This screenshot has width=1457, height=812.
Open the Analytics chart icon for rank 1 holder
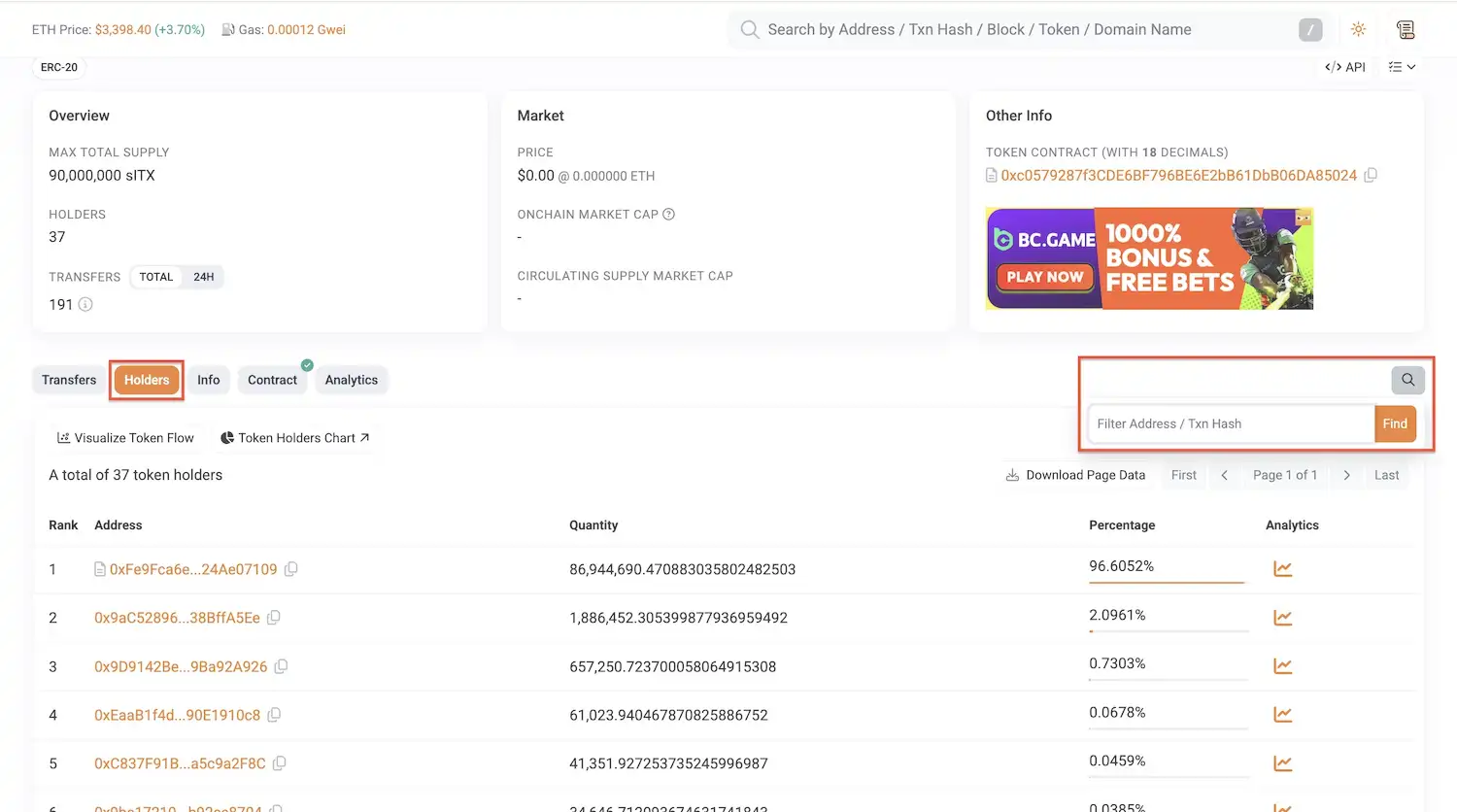[x=1283, y=568]
